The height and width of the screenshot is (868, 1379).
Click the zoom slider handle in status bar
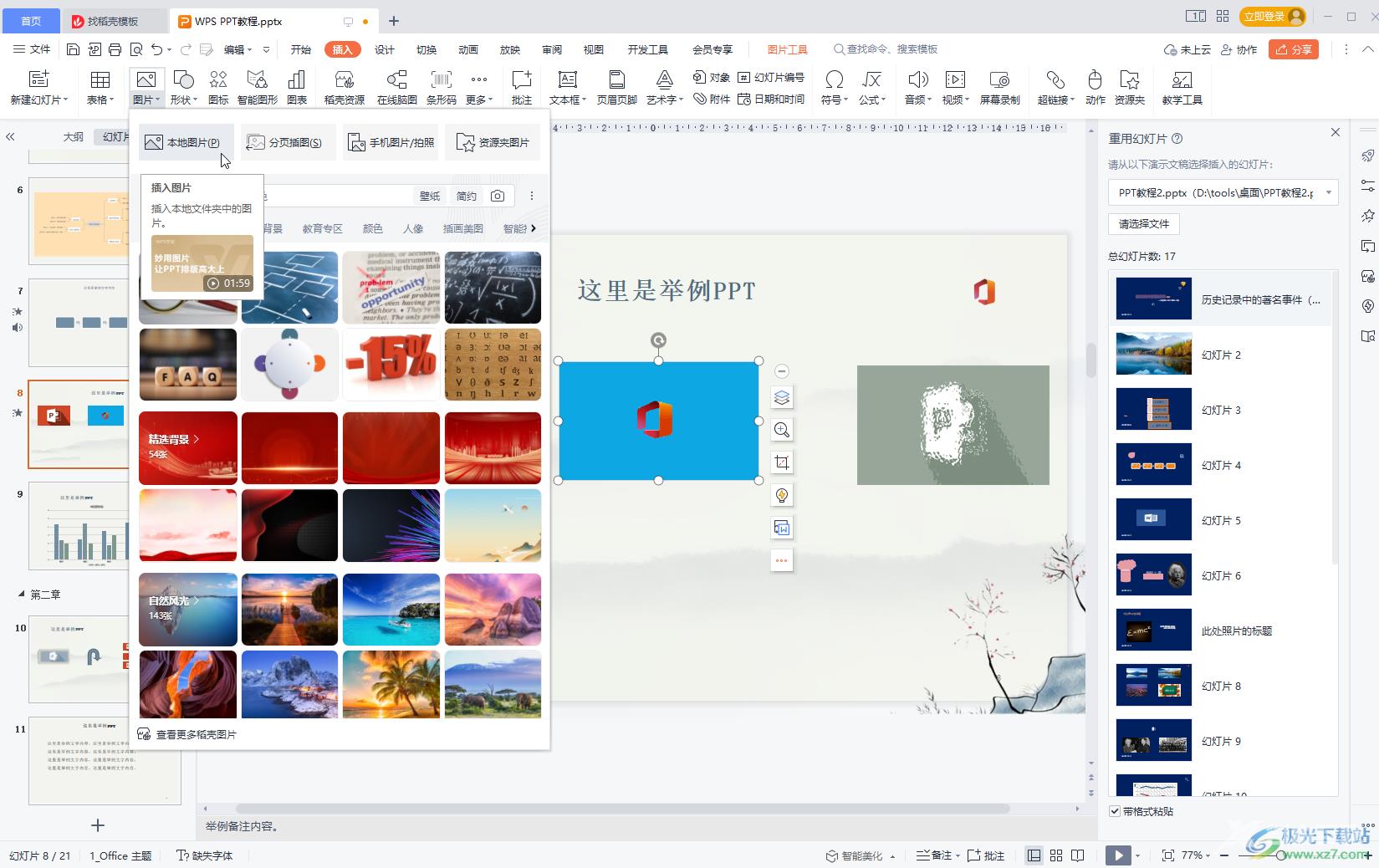pos(1280,855)
